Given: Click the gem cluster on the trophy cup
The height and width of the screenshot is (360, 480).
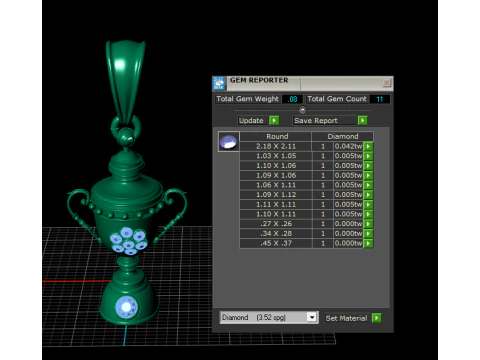Looking at the screenshot, I should point(129,241).
